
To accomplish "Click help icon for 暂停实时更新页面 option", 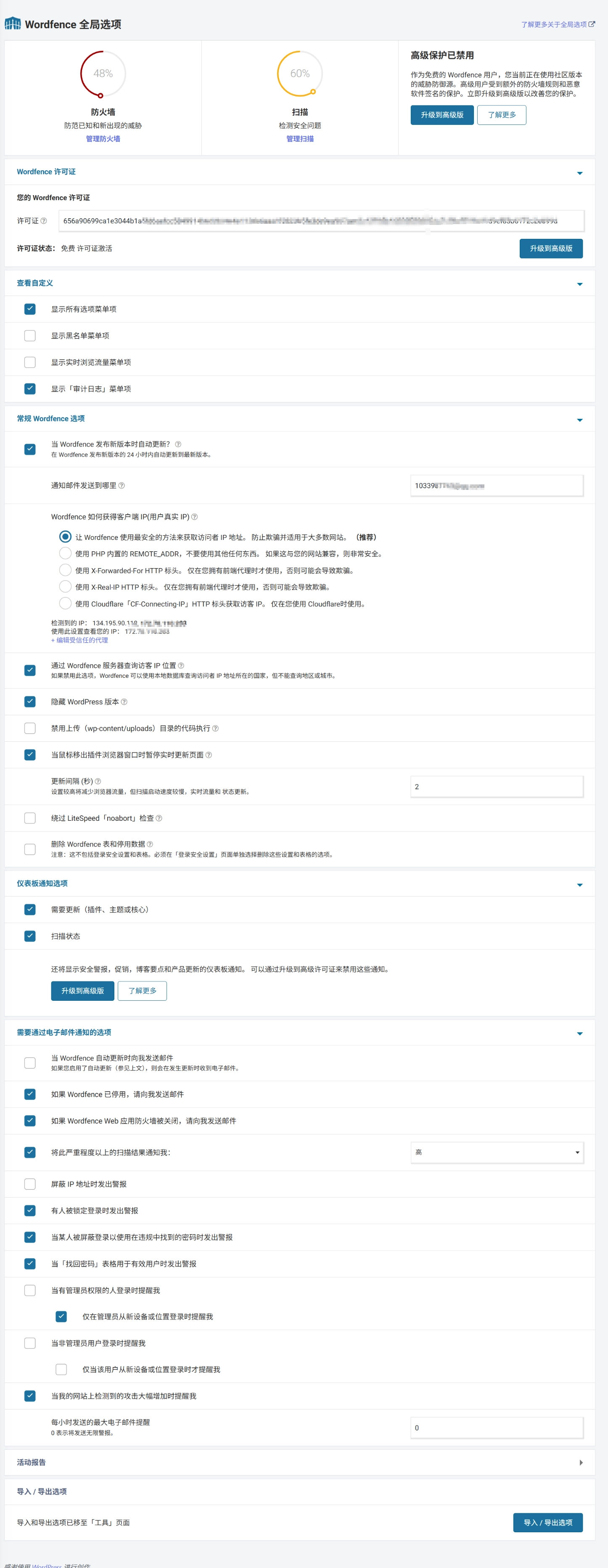I will click(x=209, y=755).
